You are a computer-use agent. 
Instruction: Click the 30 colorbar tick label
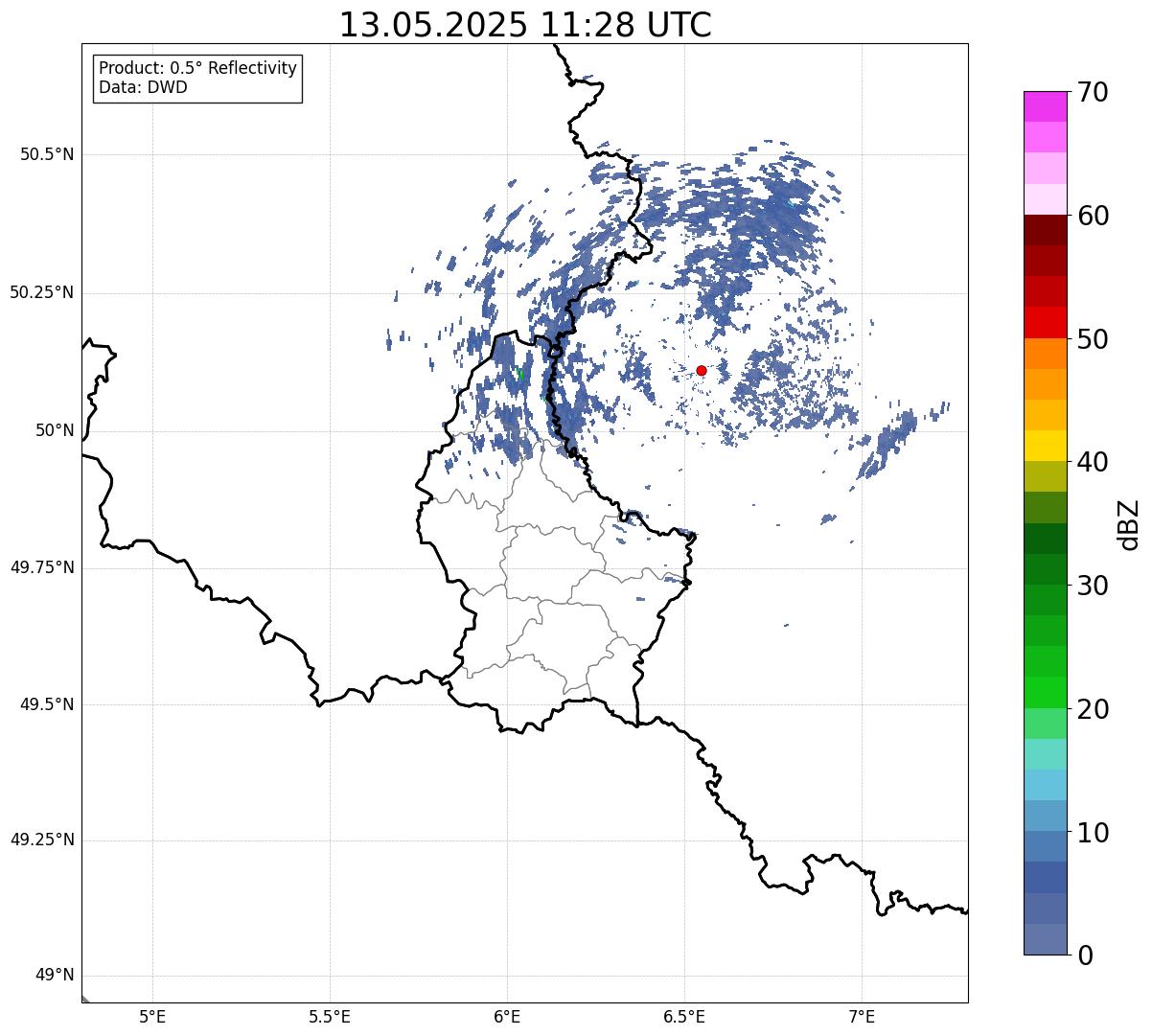pos(1093,586)
